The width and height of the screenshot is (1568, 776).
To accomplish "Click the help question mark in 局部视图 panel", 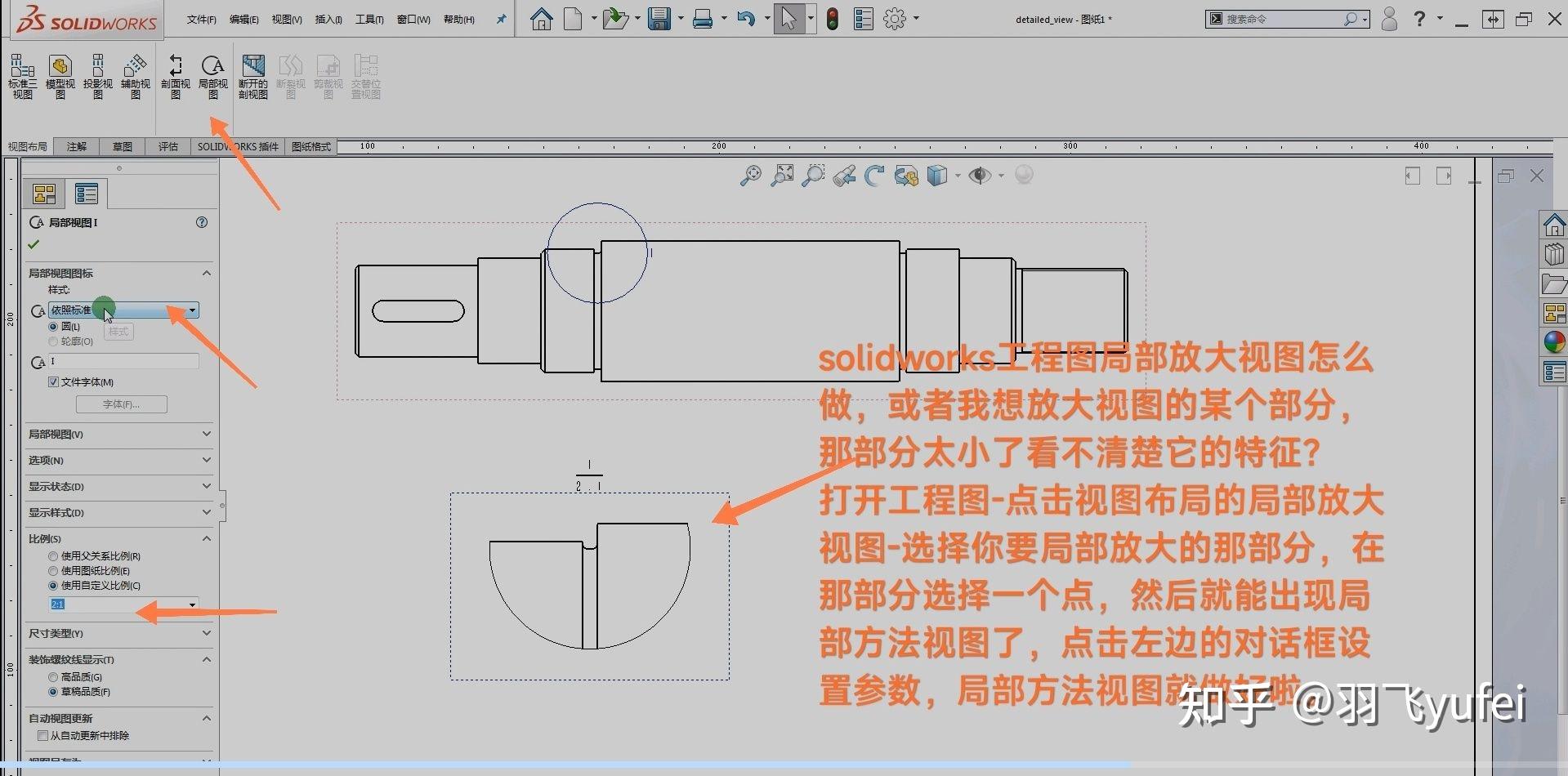I will (202, 222).
